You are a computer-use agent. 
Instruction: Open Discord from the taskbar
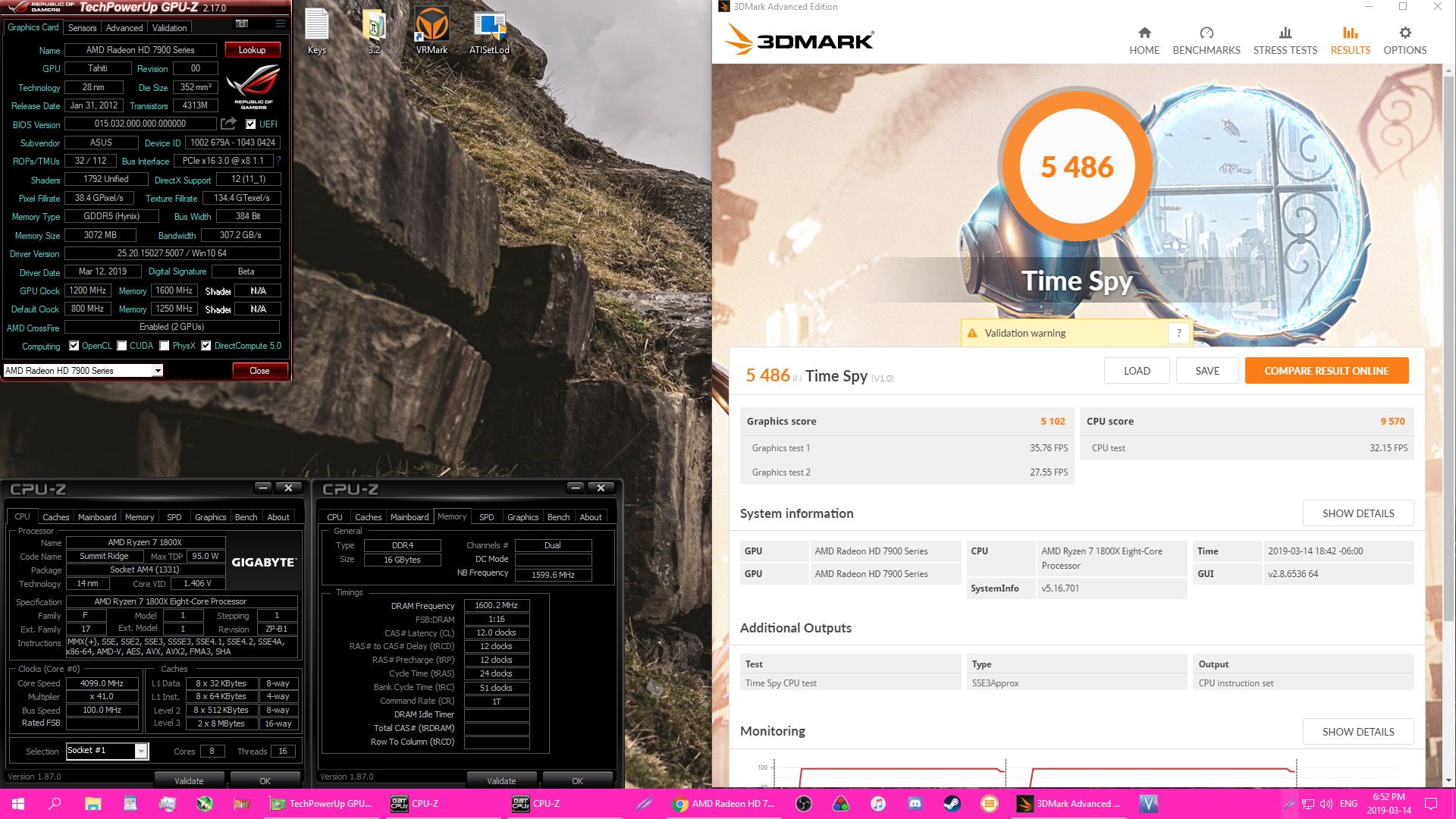[915, 804]
